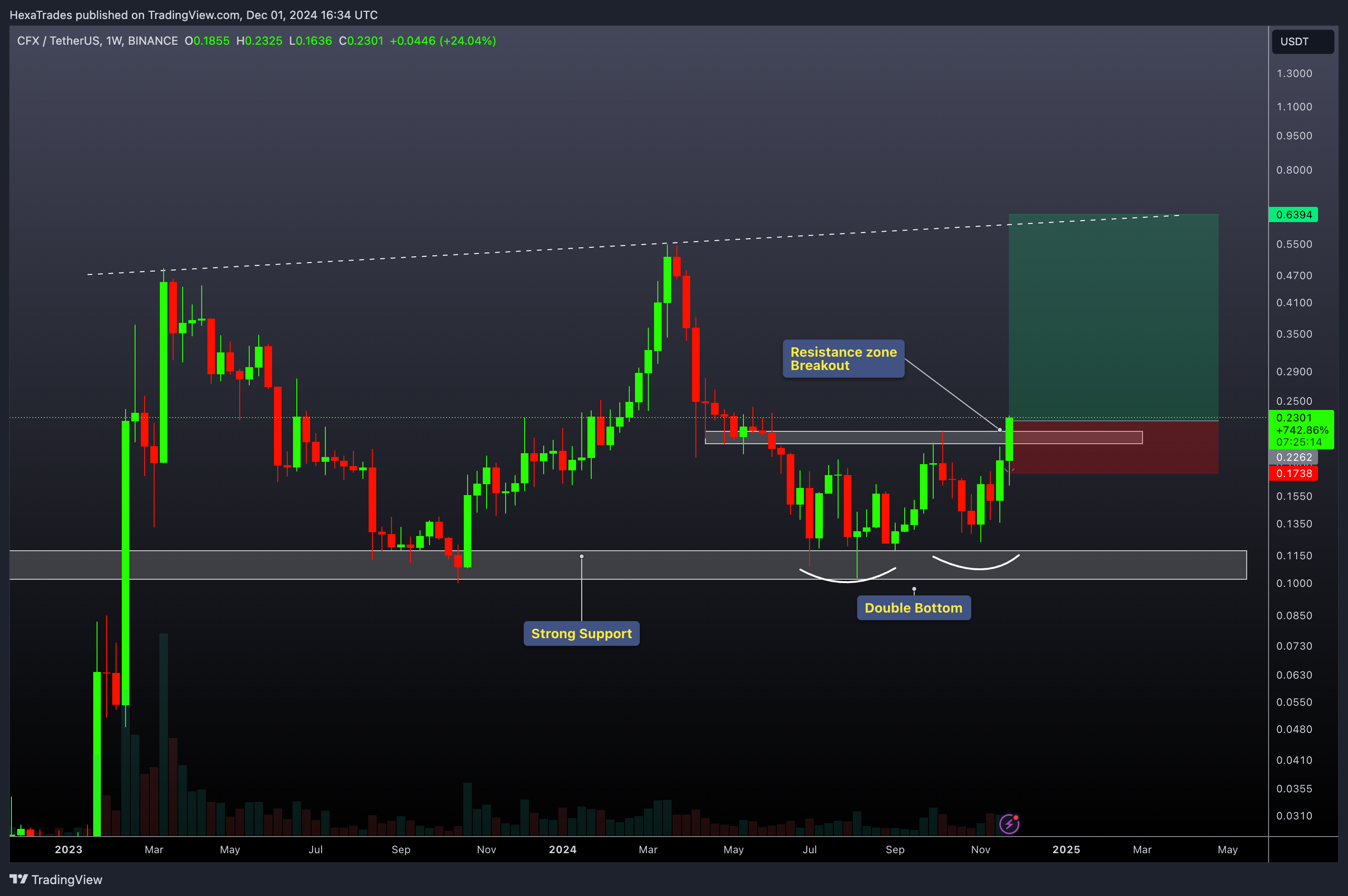This screenshot has height=896, width=1348.
Task: Click the 2025 label on time axis
Action: point(1066,850)
